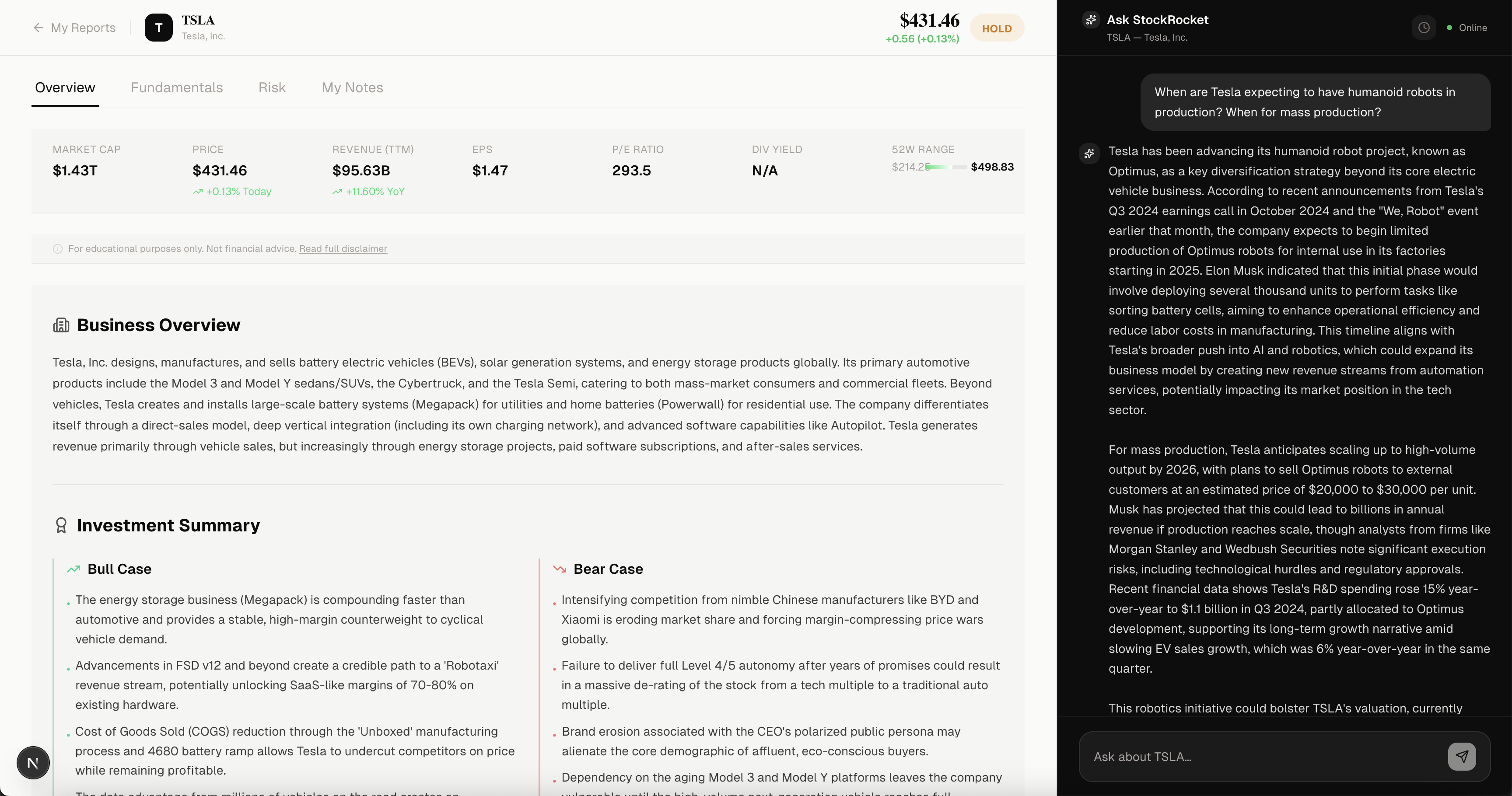Click the green Online status indicator
Viewport: 1512px width, 796px height.
1450,28
